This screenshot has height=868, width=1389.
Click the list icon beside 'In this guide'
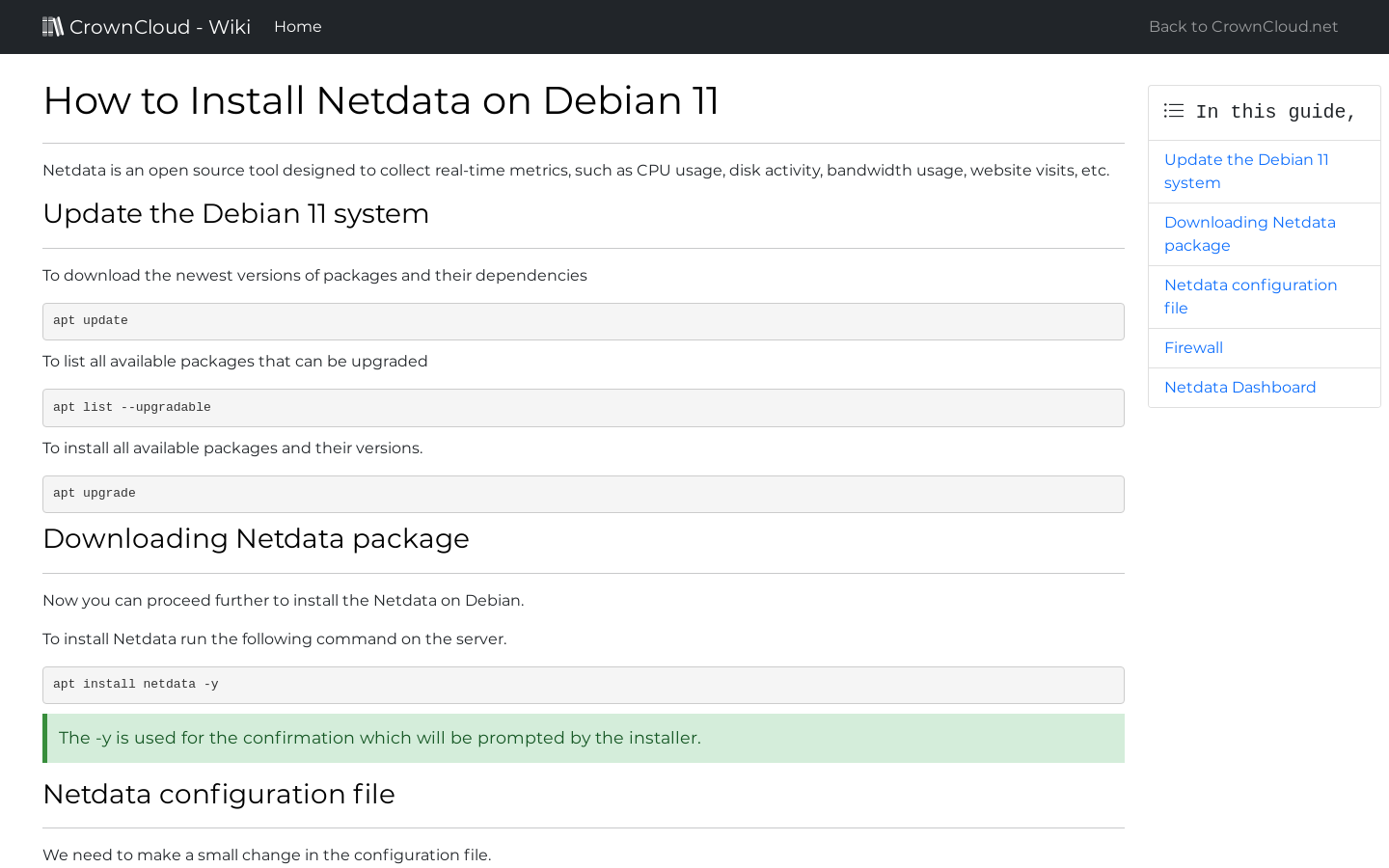[1174, 111]
